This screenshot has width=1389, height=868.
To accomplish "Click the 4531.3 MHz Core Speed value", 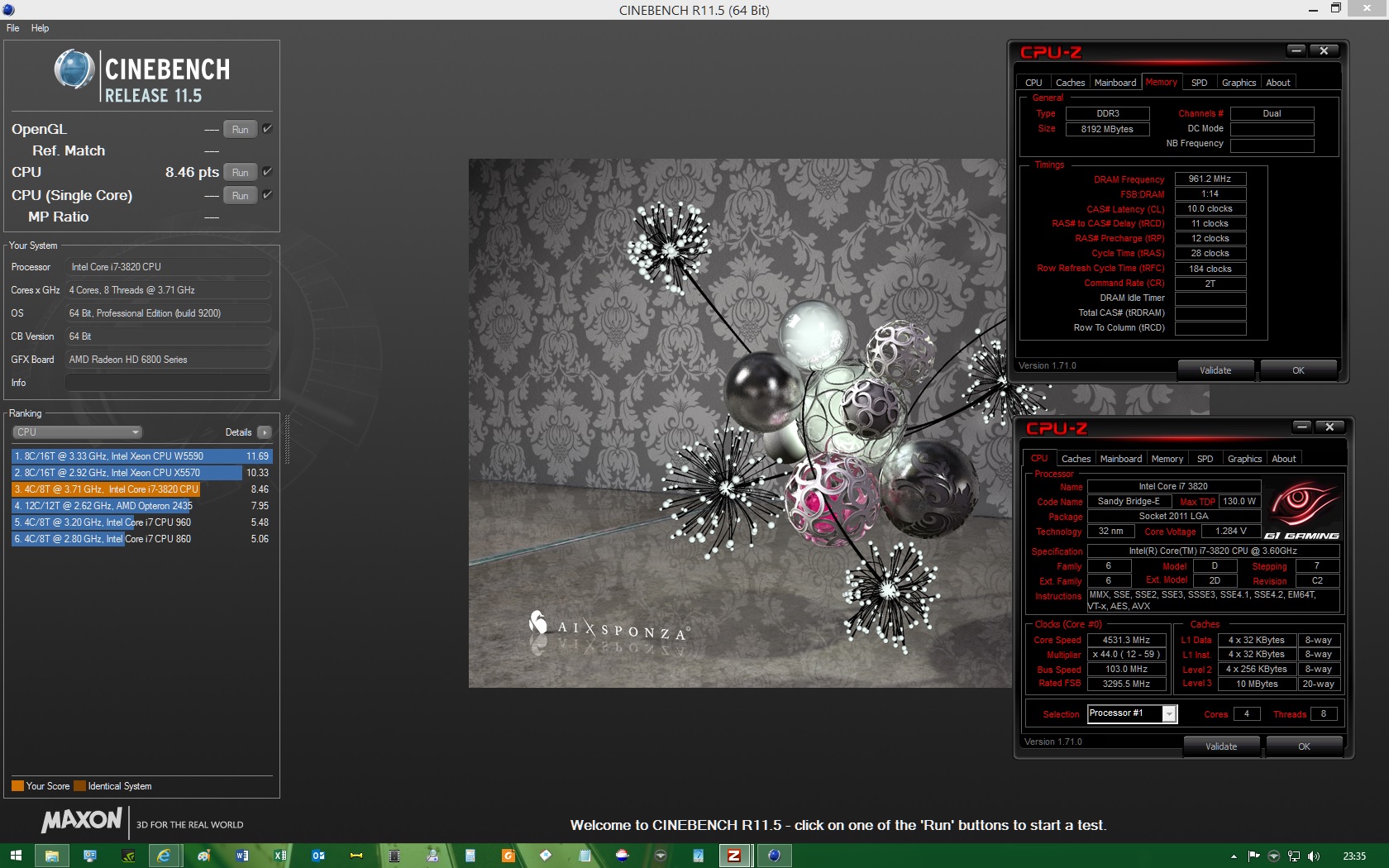I will coord(1126,640).
